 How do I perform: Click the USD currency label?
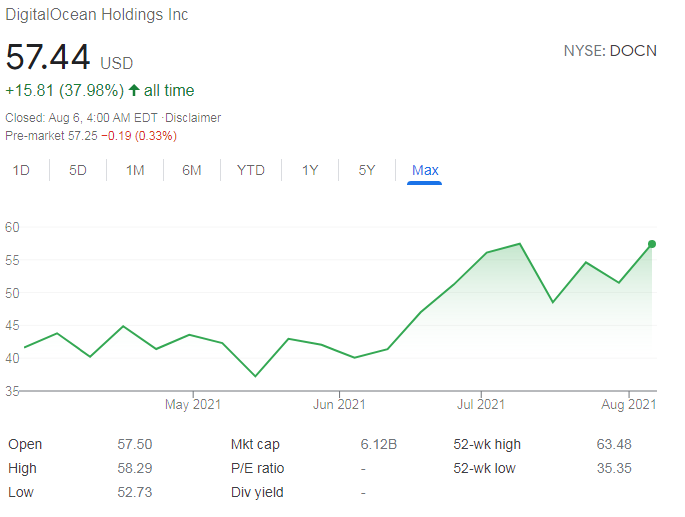tap(117, 63)
